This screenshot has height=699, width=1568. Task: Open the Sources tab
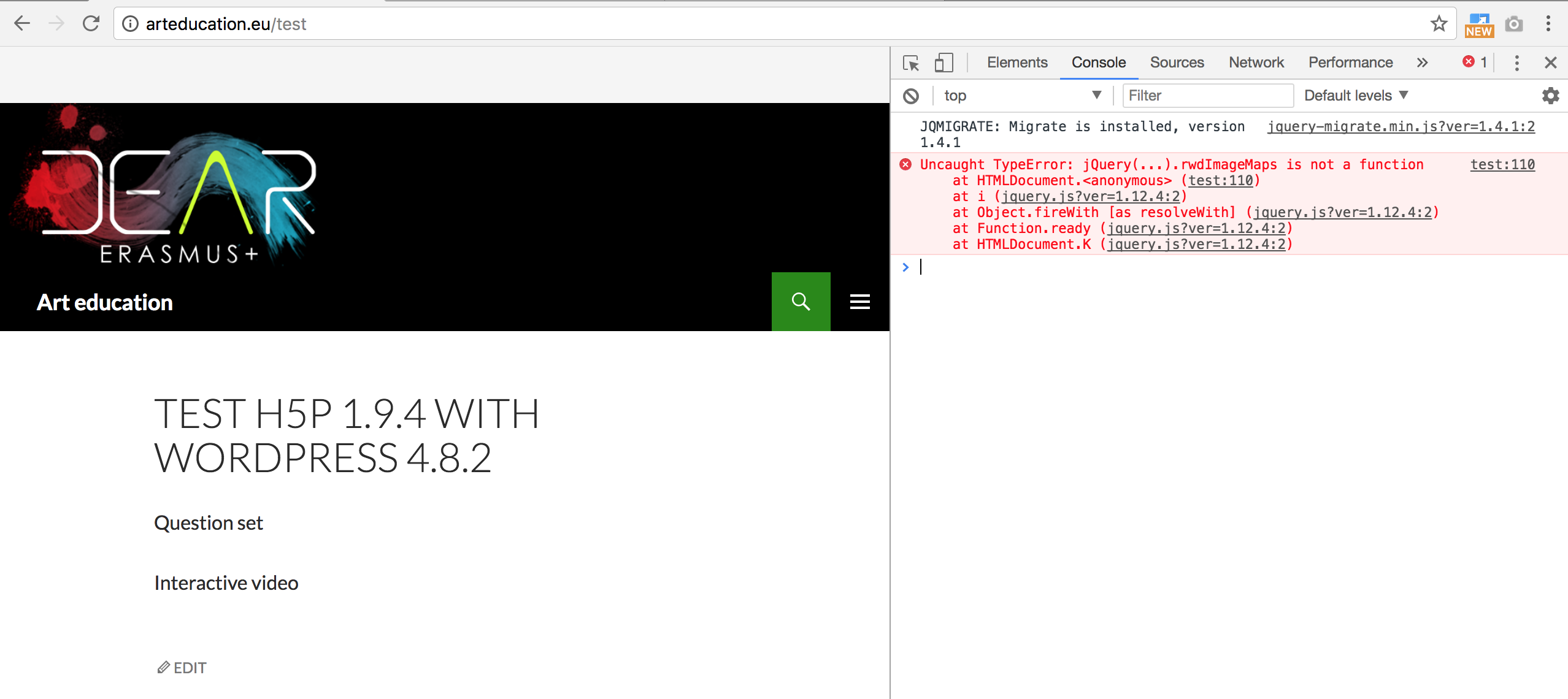[x=1177, y=63]
